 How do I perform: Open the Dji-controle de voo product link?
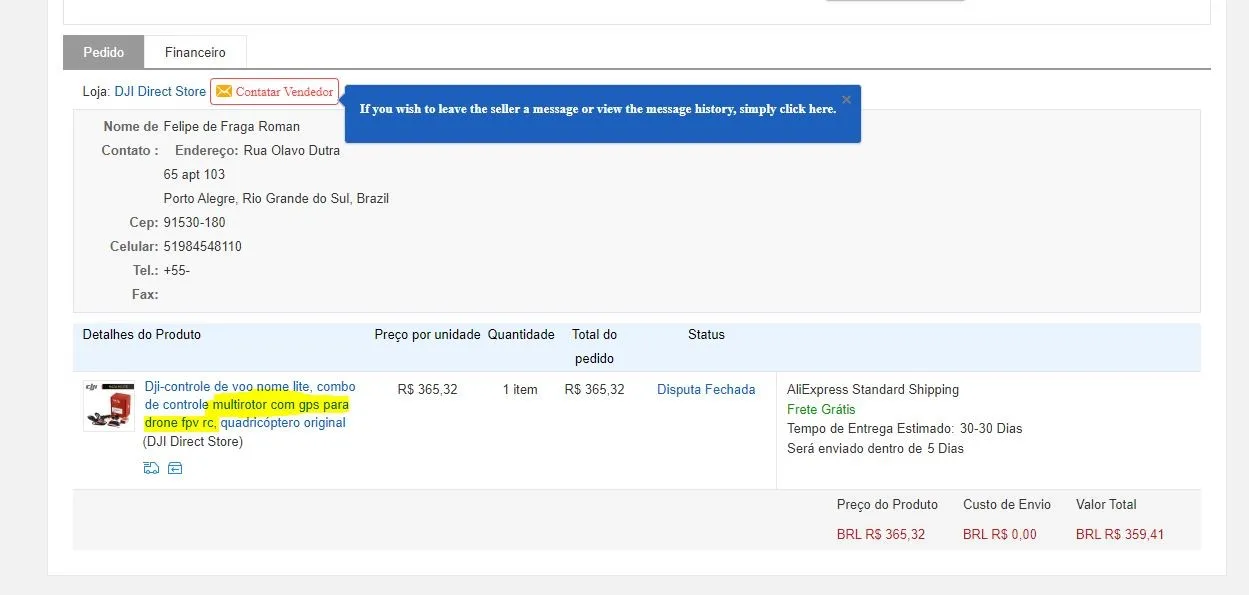[250, 404]
